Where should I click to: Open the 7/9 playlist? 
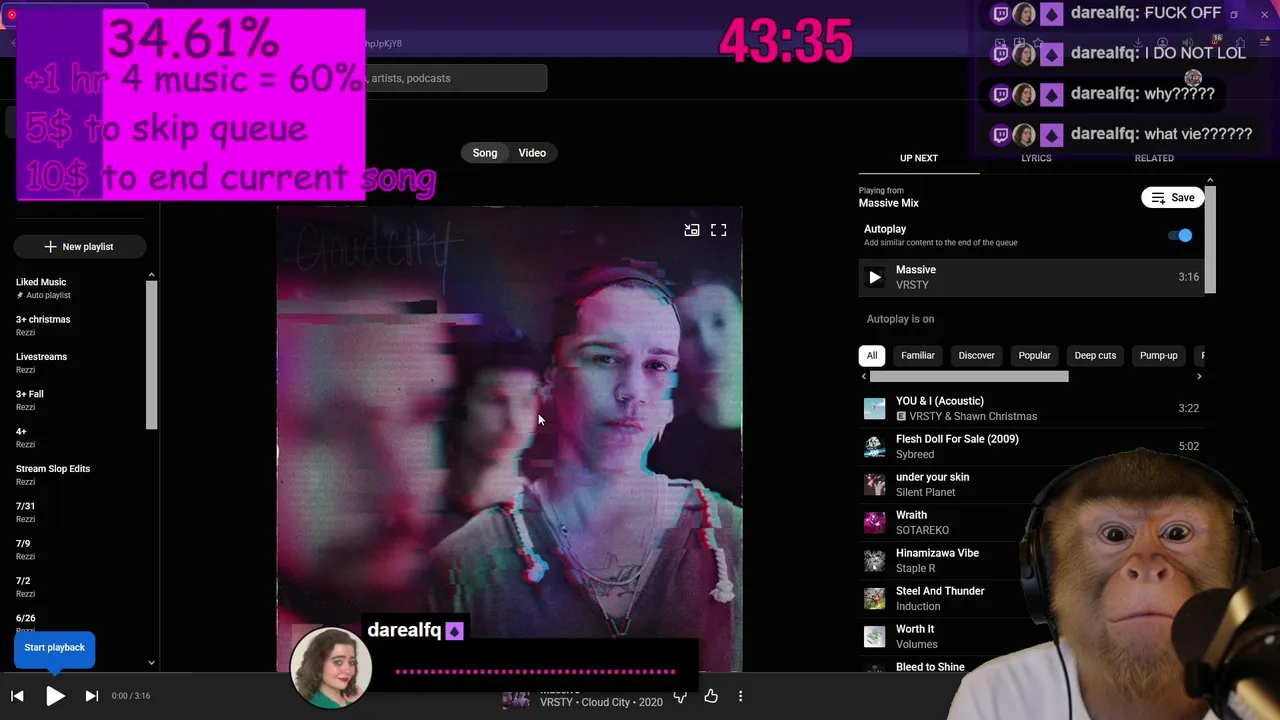[22, 543]
